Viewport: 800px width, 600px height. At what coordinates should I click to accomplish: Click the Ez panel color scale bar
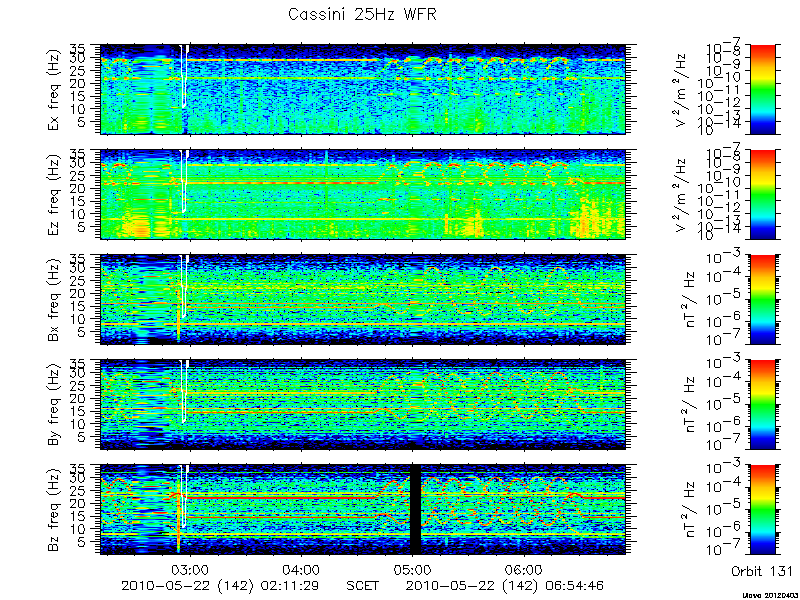pyautogui.click(x=762, y=194)
